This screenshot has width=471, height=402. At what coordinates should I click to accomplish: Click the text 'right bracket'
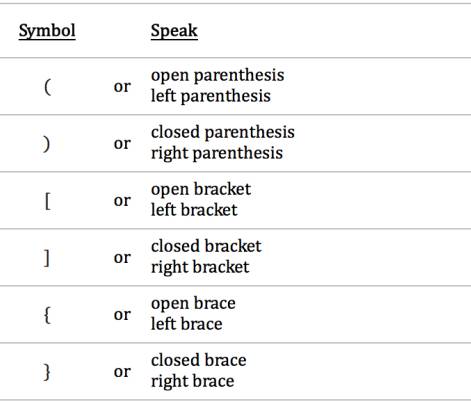200,268
